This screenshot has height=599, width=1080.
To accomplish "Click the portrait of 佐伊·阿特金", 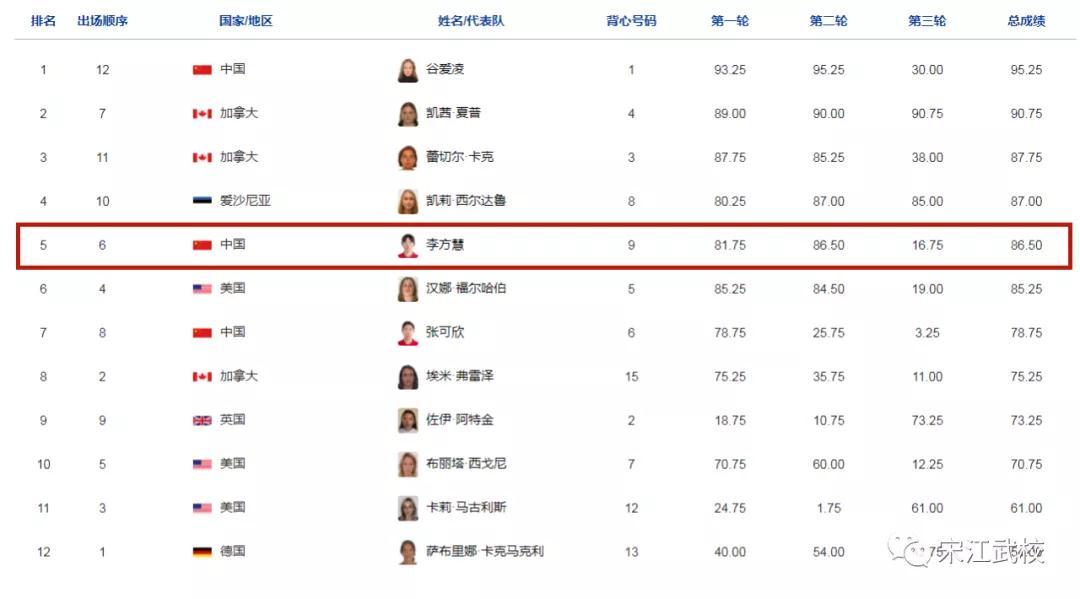I will 408,421.
